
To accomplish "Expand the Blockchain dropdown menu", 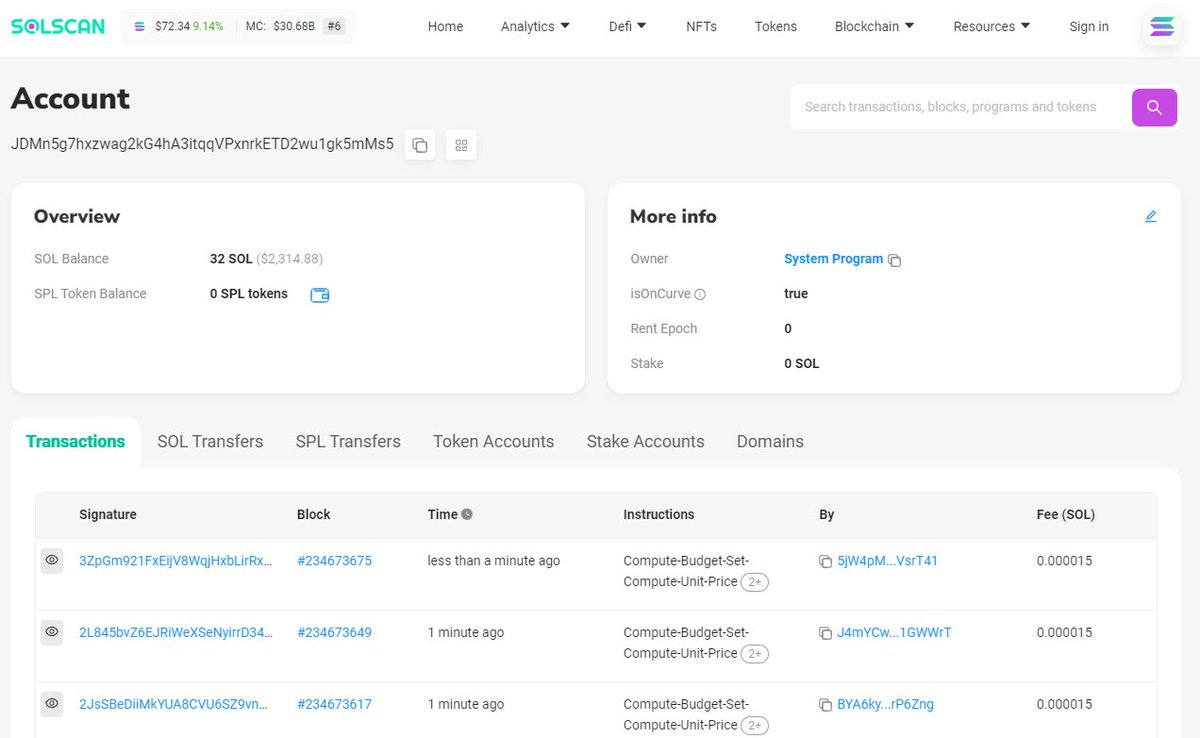I will click(x=875, y=27).
